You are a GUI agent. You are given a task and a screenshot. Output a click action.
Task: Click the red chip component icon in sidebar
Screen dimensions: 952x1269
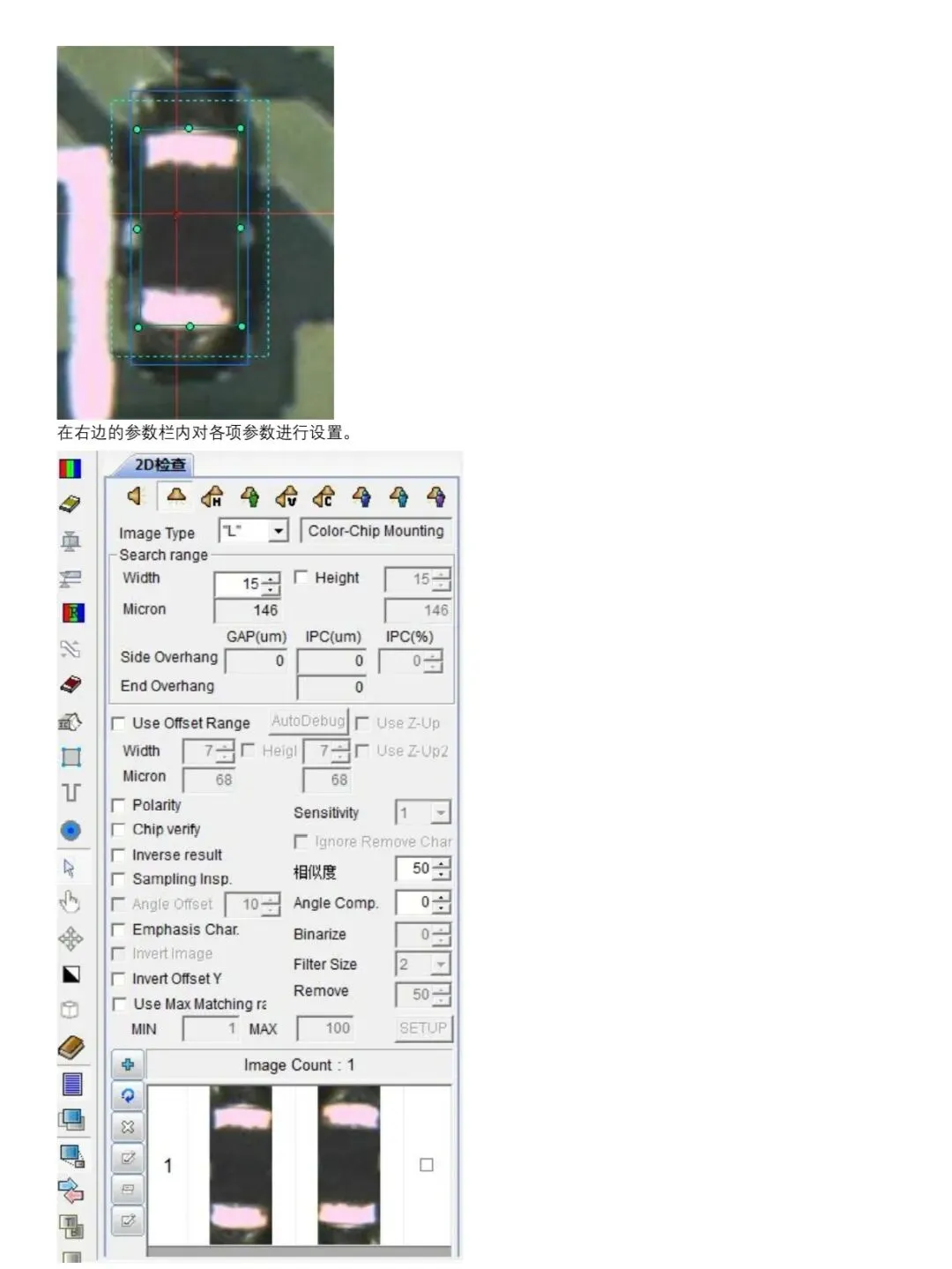coord(71,684)
